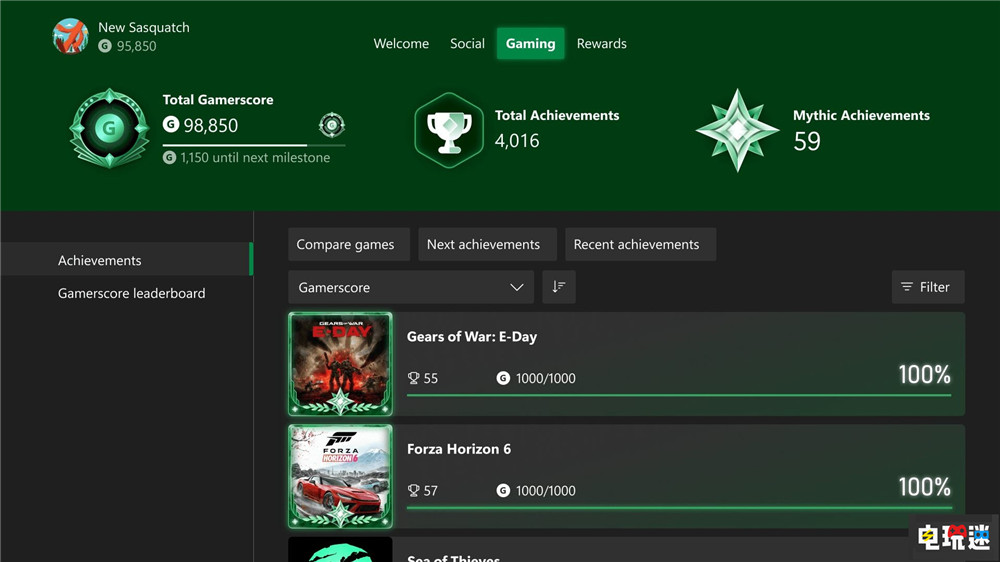Click G icon beside 1,150 until next milestone

[x=169, y=157]
